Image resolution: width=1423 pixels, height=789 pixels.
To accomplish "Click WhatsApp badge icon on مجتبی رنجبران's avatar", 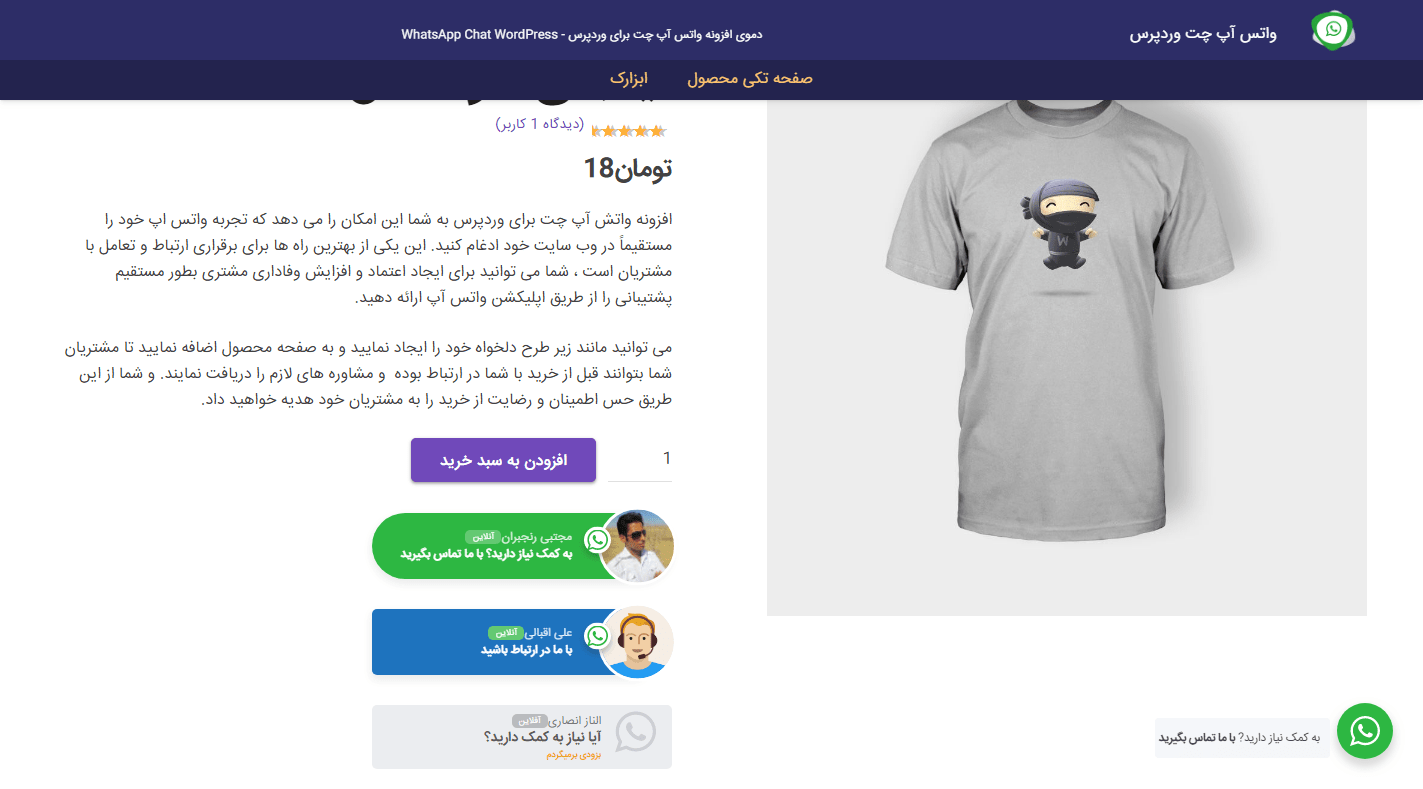I will pyautogui.click(x=597, y=540).
